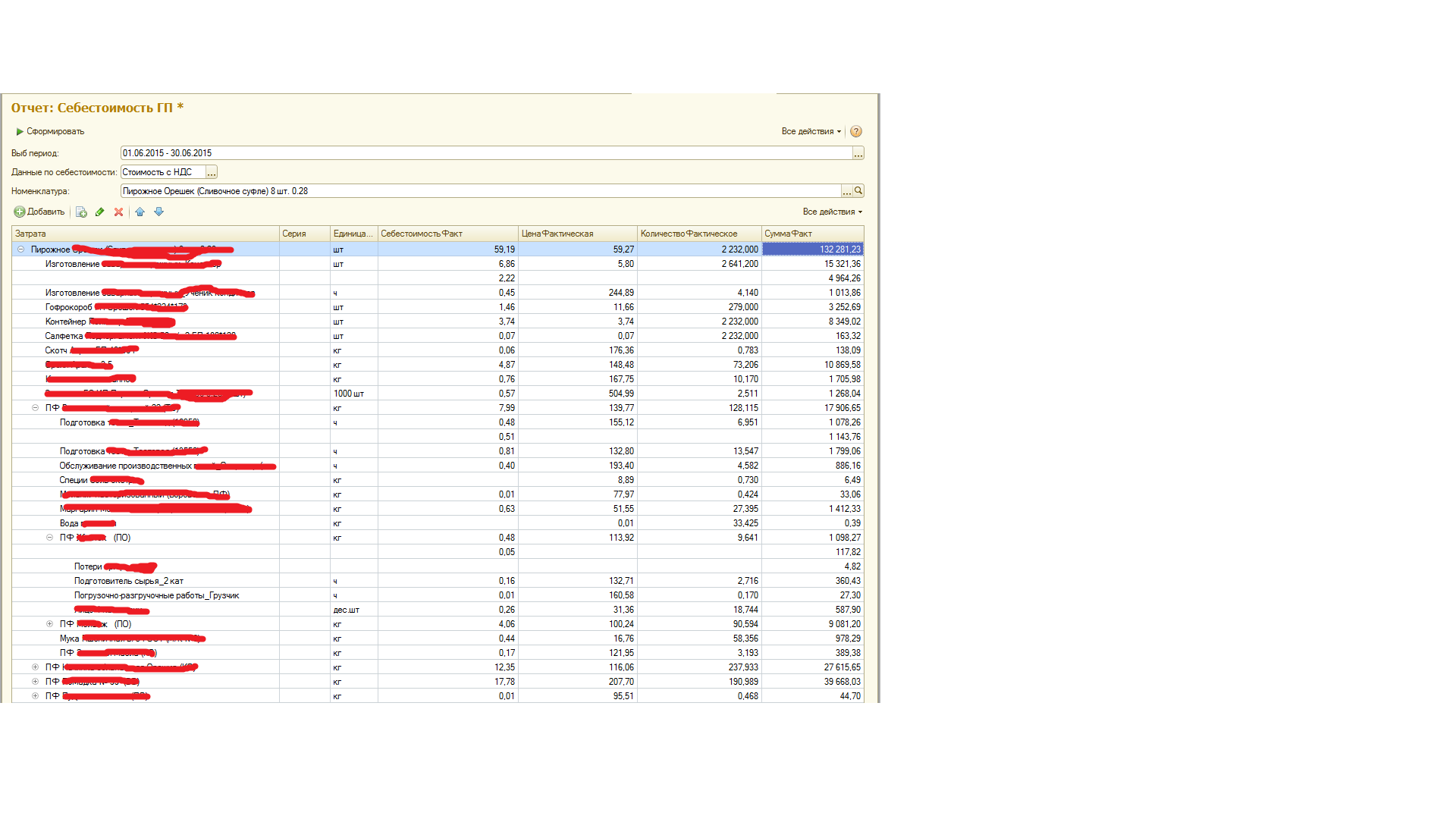Open upper Все действия menu
This screenshot has height=819, width=1456.
[811, 131]
